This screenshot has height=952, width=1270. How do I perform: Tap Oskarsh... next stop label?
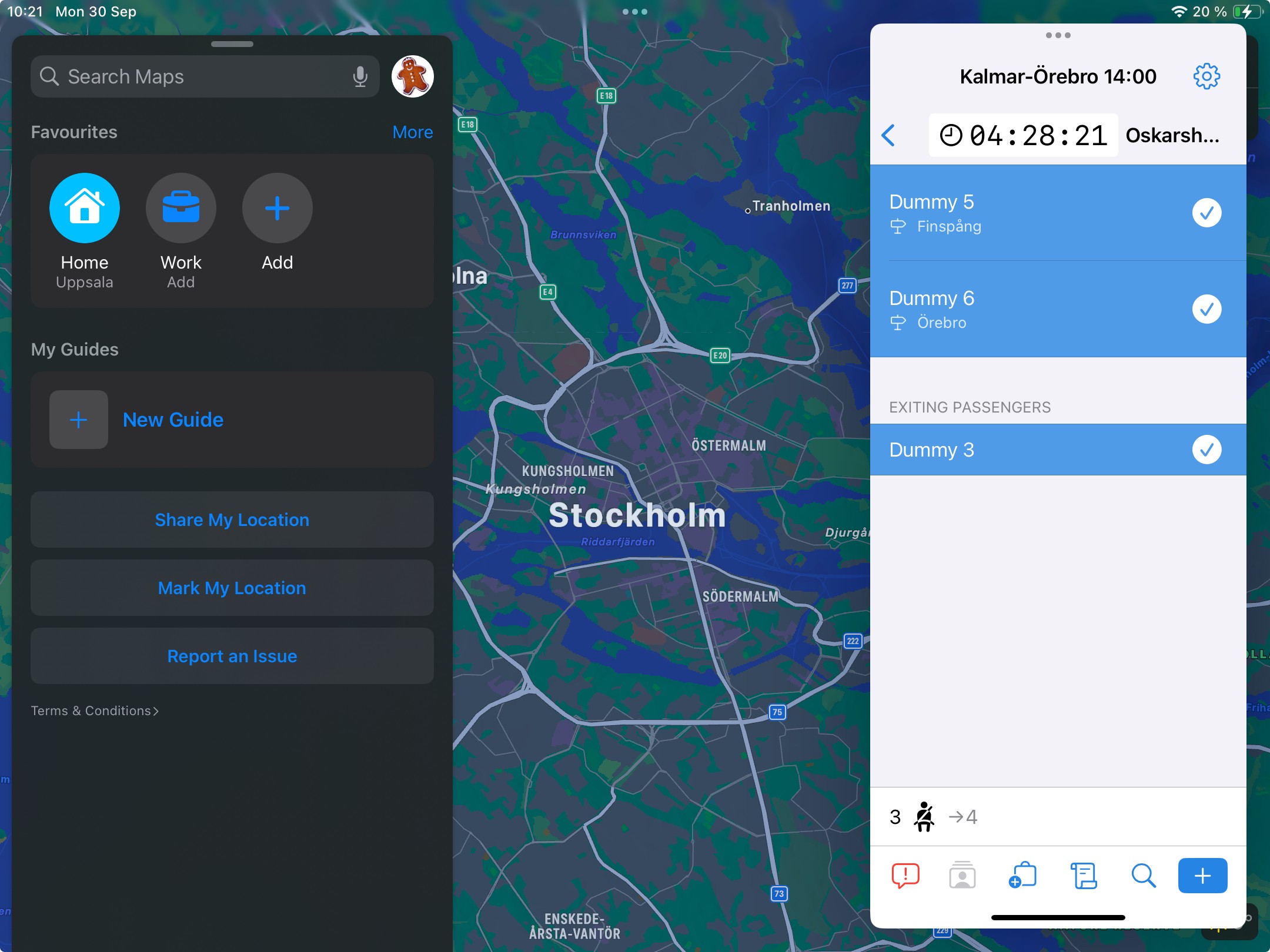click(1172, 135)
